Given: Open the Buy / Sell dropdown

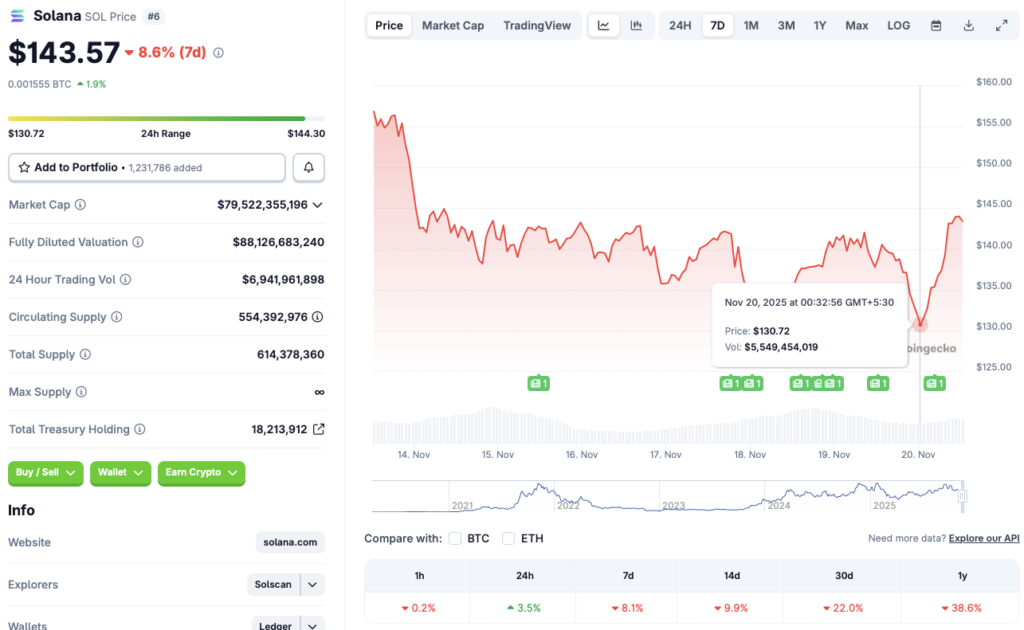Looking at the screenshot, I should 45,473.
